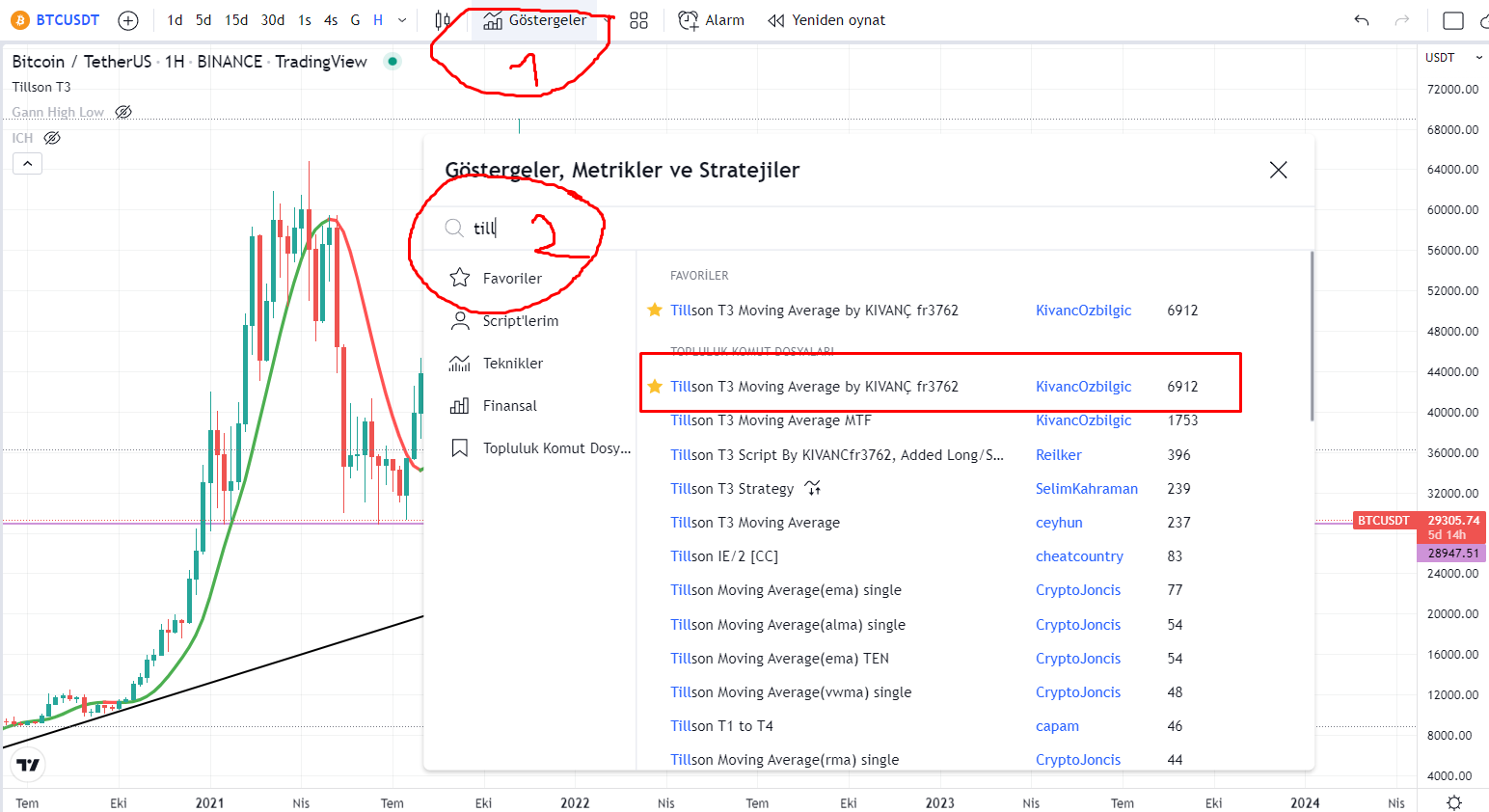Select the 4s timeframe
The height and width of the screenshot is (812, 1489).
coord(331,20)
